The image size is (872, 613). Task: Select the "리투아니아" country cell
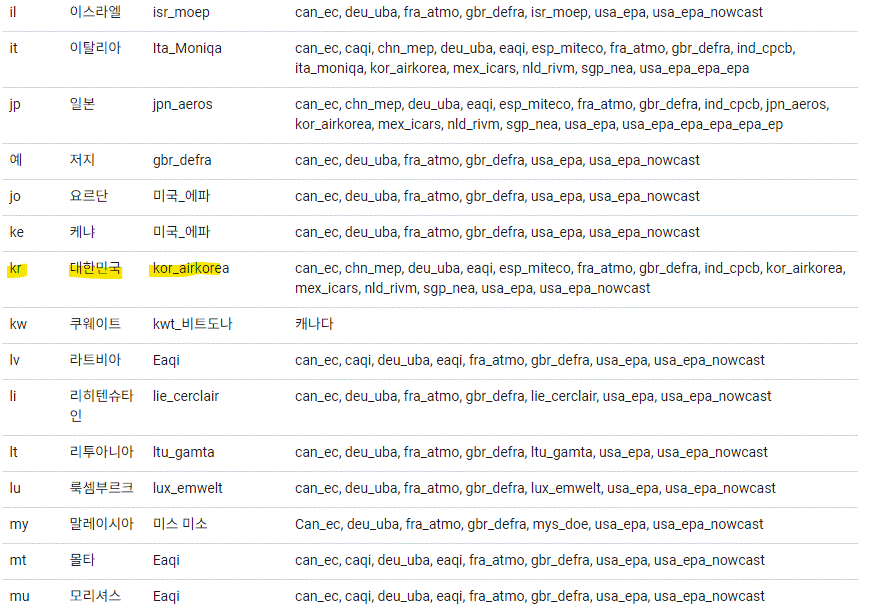click(x=101, y=452)
